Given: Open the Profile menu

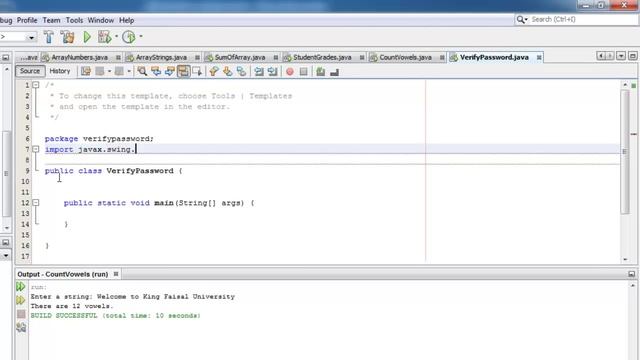Looking at the screenshot, I should (27, 20).
